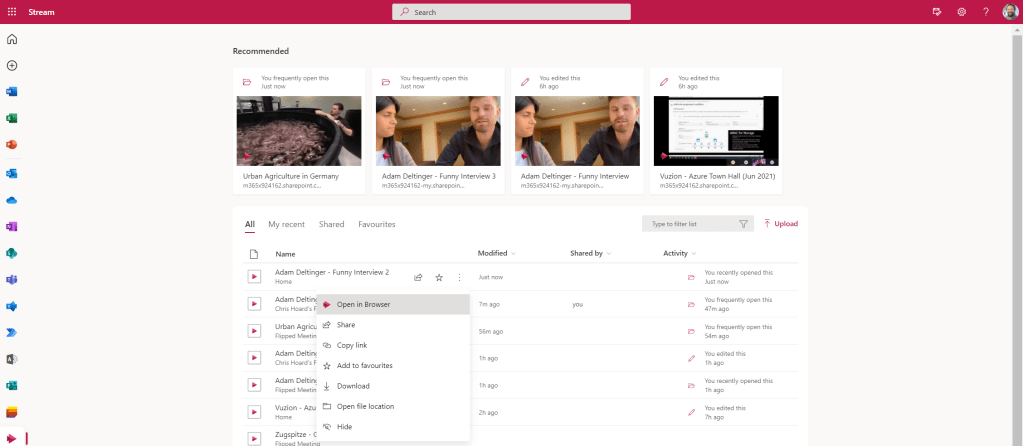Click share icon on Funny Interview 2 row
This screenshot has width=1023, height=446.
click(x=418, y=277)
